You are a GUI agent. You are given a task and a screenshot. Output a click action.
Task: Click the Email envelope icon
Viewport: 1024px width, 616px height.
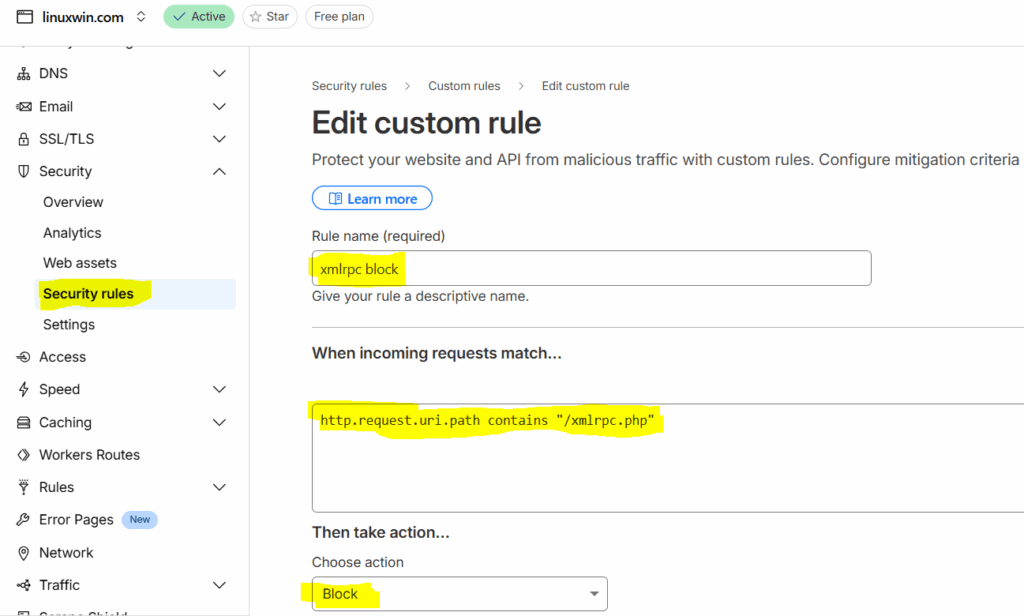coord(24,106)
